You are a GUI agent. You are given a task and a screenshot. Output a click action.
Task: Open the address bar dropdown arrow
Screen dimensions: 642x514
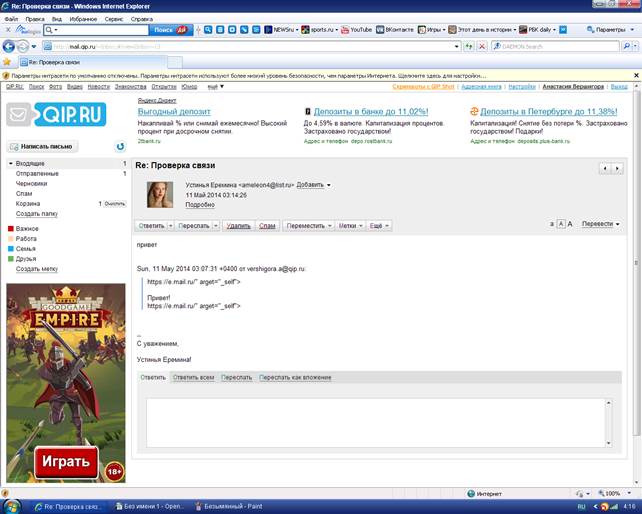[x=457, y=47]
